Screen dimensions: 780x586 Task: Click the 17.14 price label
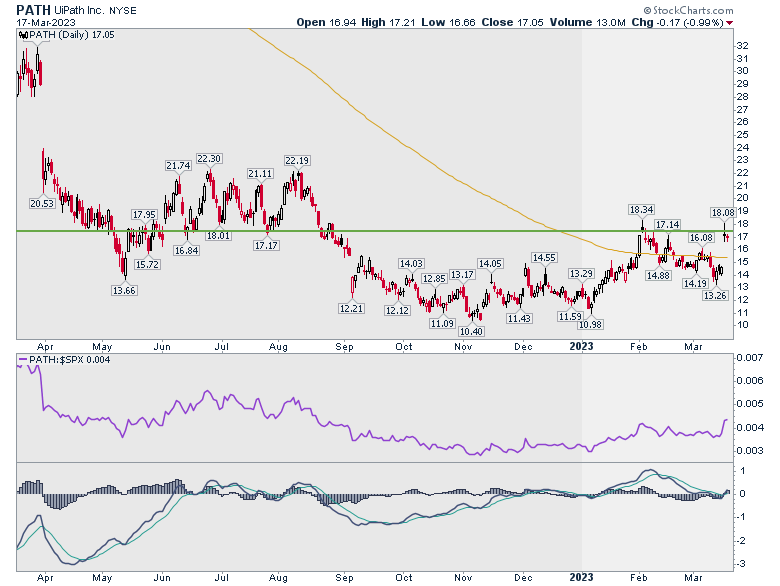click(667, 225)
